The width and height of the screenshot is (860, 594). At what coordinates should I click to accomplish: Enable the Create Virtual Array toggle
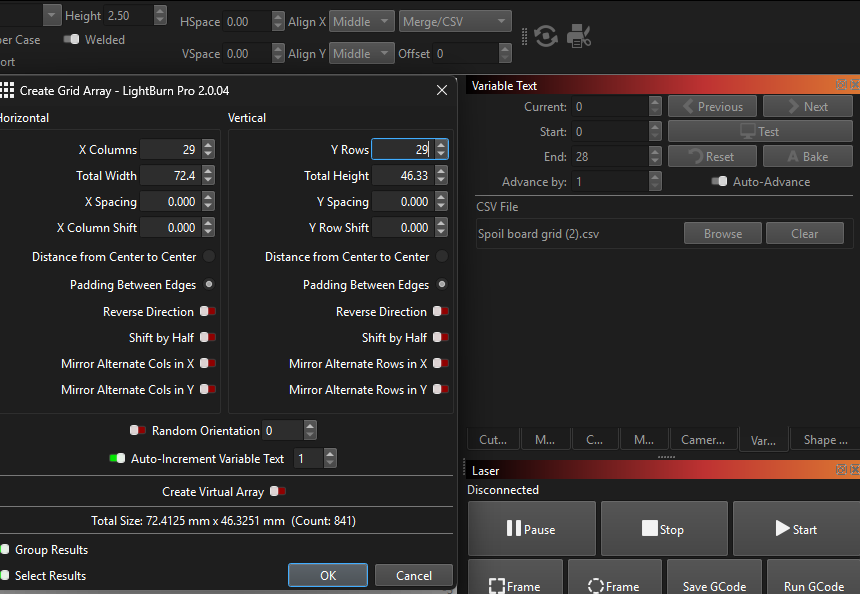coord(278,492)
